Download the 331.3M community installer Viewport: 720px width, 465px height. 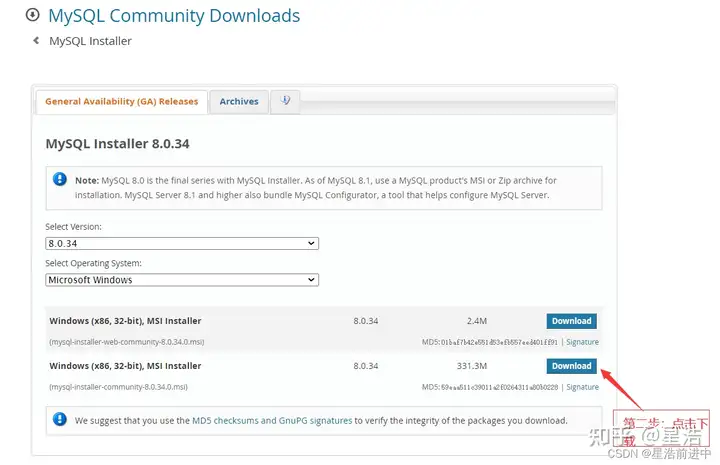[571, 366]
